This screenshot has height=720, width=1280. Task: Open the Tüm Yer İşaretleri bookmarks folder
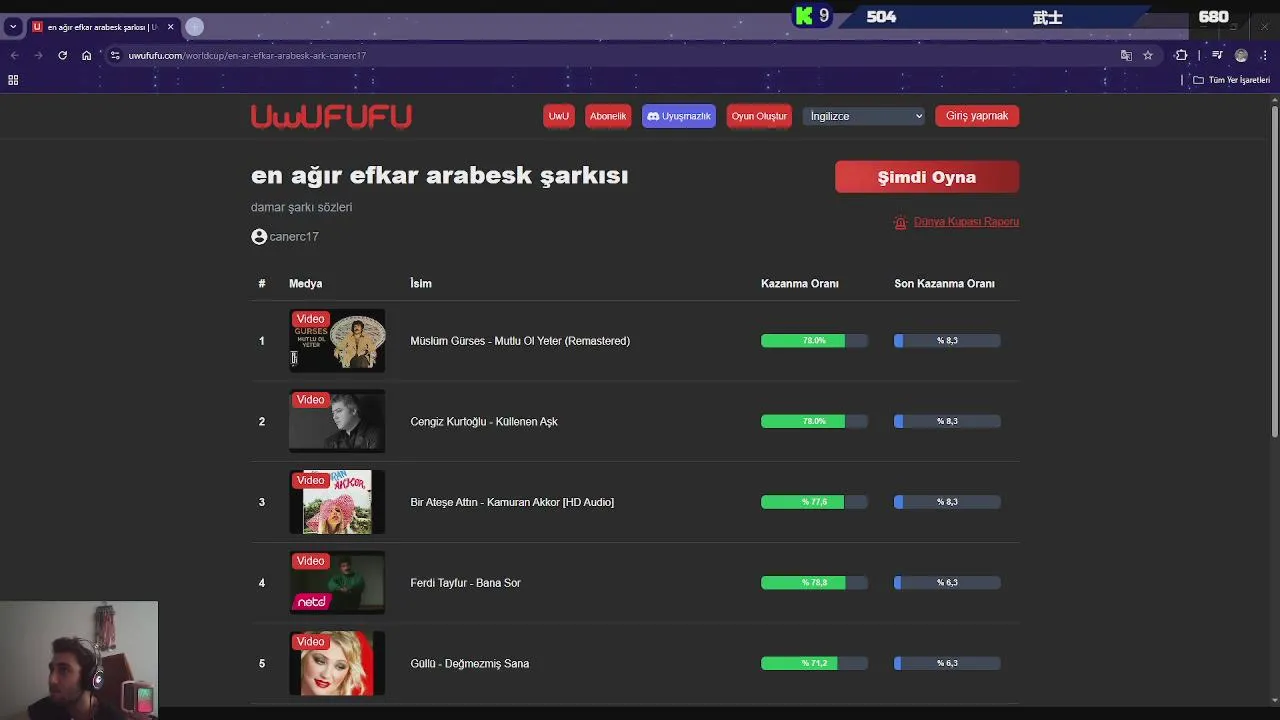point(1231,80)
